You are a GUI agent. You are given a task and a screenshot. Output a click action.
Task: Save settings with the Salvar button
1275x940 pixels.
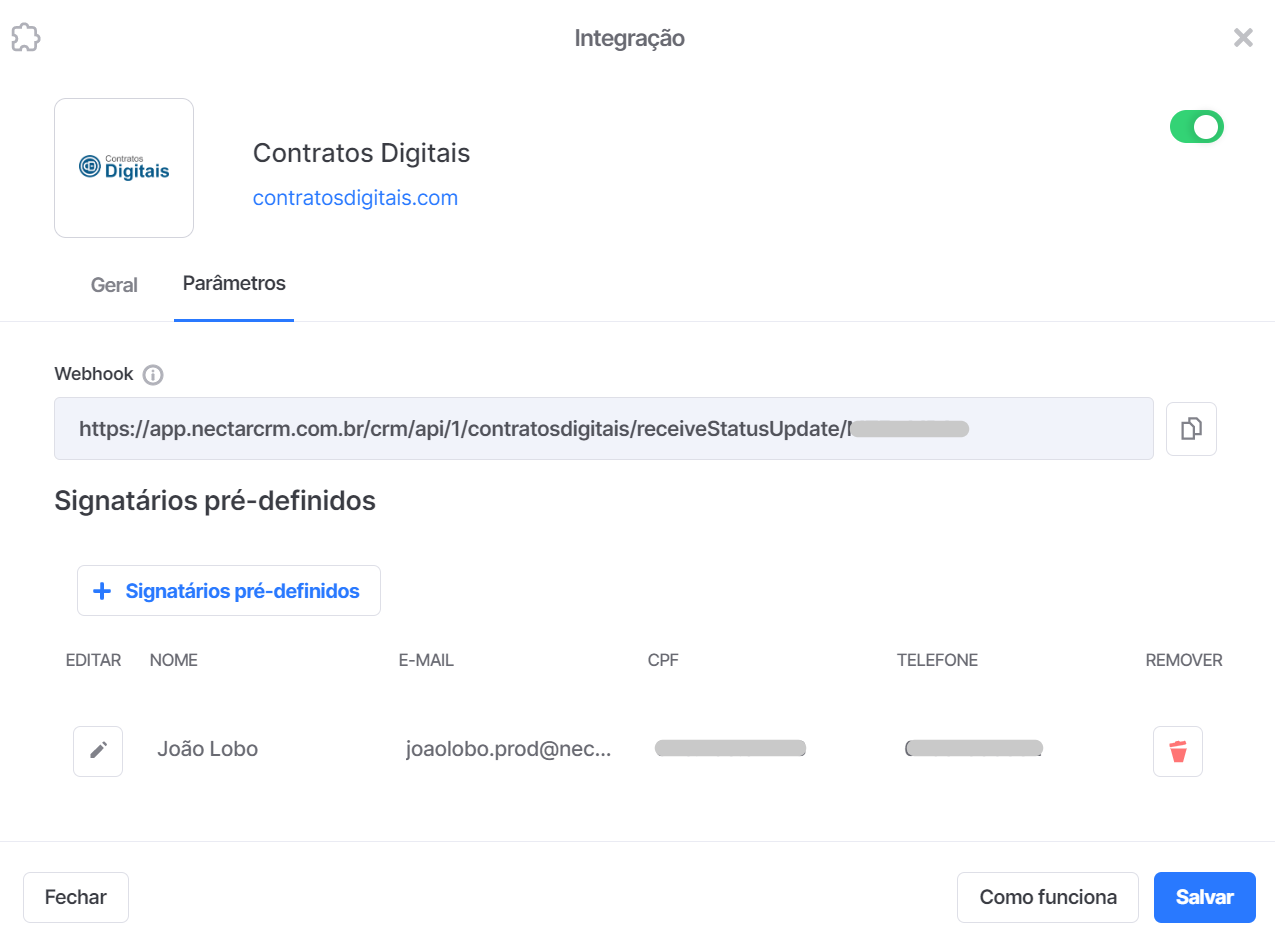click(1205, 897)
